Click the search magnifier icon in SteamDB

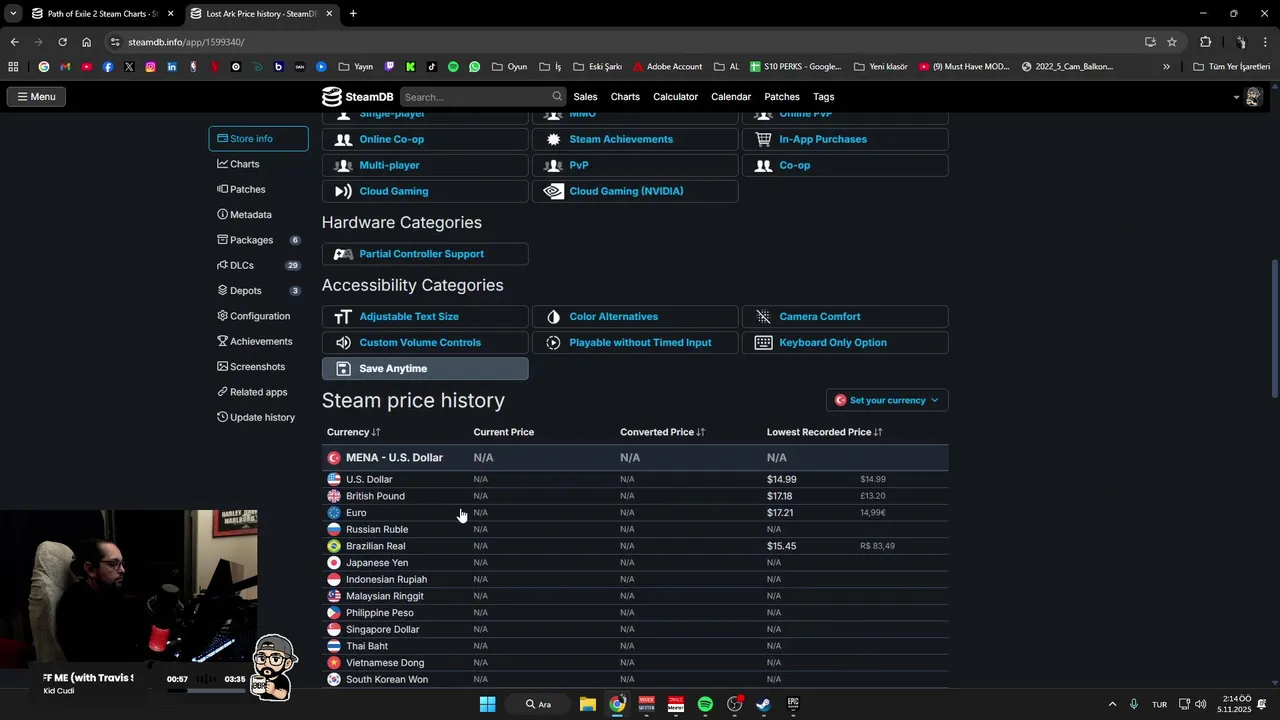557,97
